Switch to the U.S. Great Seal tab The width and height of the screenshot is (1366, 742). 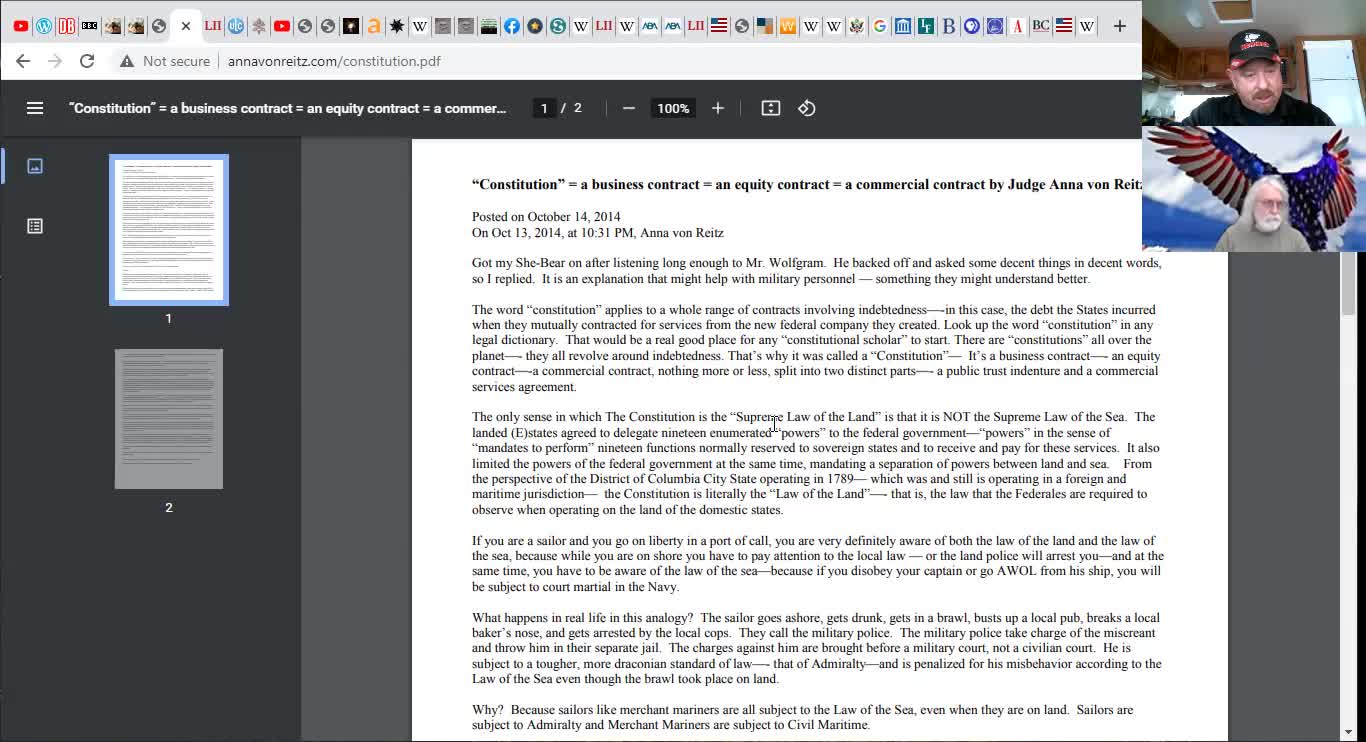(x=857, y=26)
